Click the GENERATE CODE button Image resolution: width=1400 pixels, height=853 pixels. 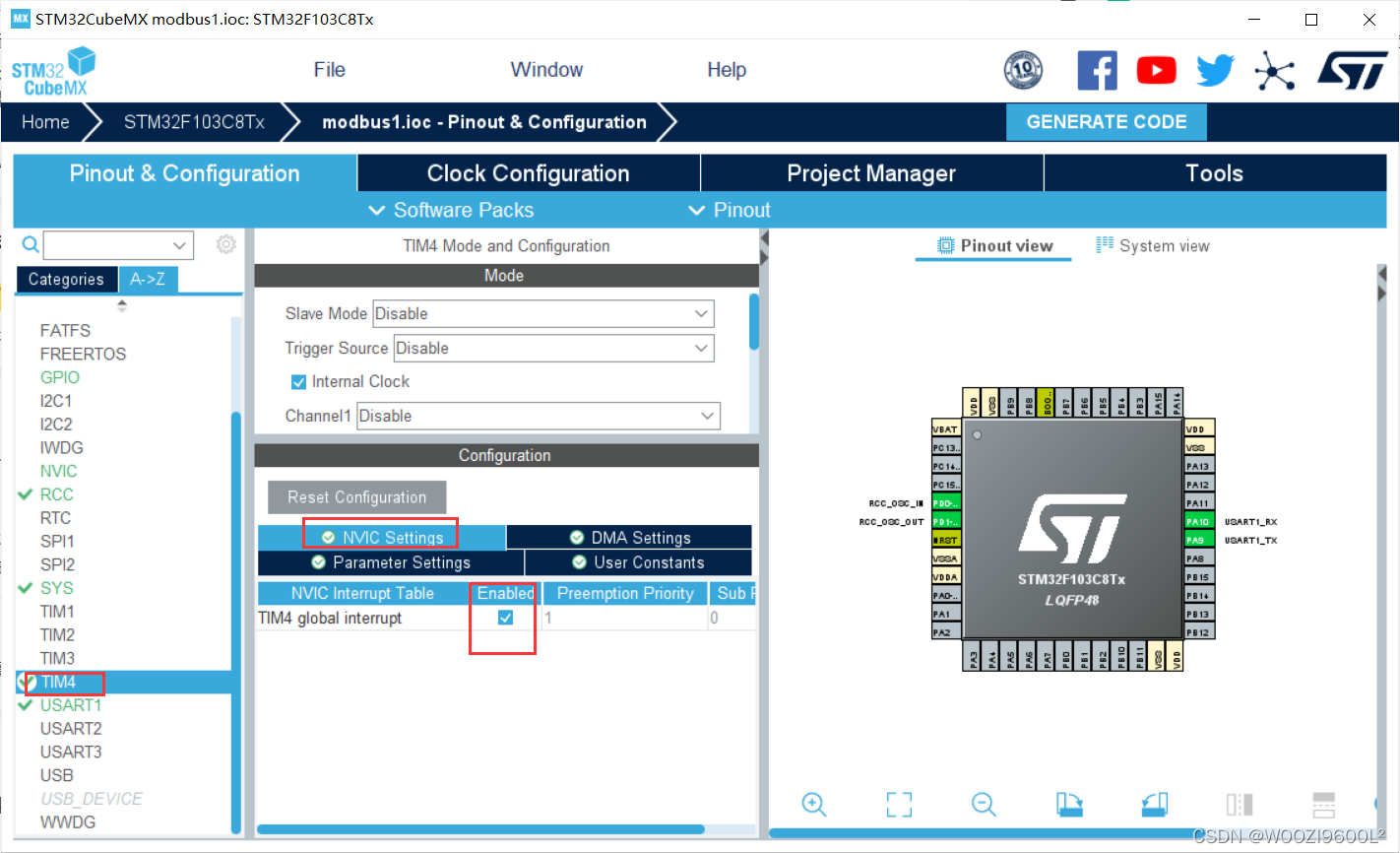(x=1107, y=122)
